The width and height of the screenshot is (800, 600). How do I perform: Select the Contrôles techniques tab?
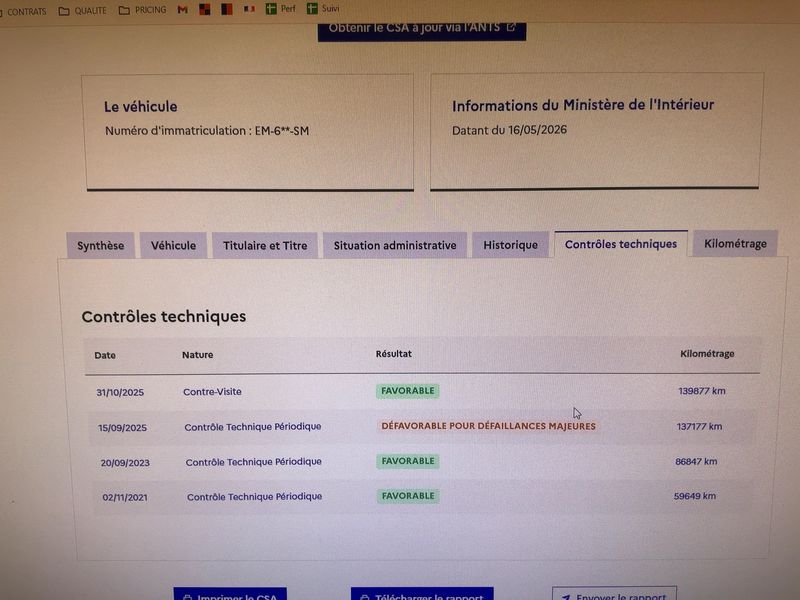(621, 244)
